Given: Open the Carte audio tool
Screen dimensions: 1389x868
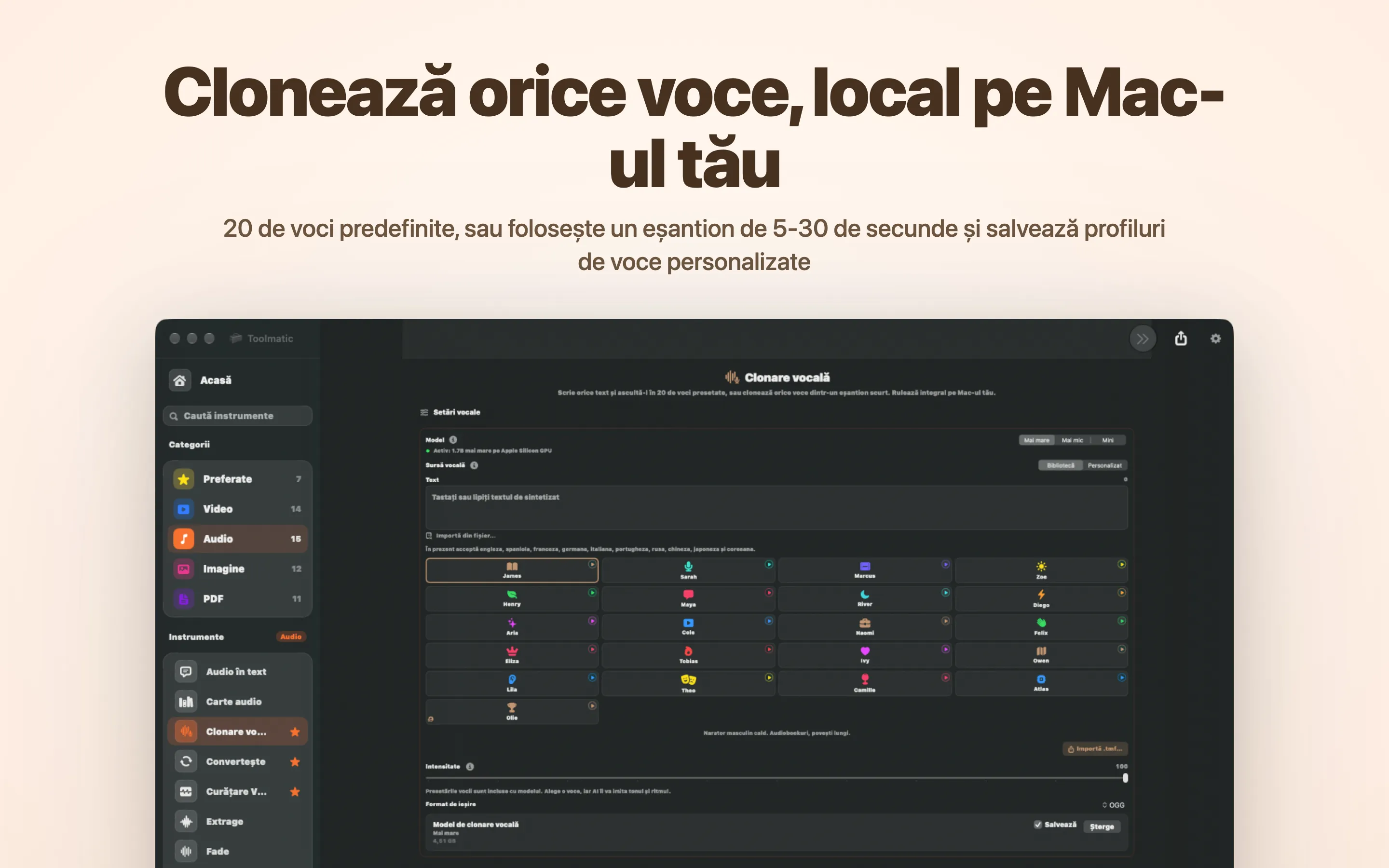Looking at the screenshot, I should [x=238, y=701].
